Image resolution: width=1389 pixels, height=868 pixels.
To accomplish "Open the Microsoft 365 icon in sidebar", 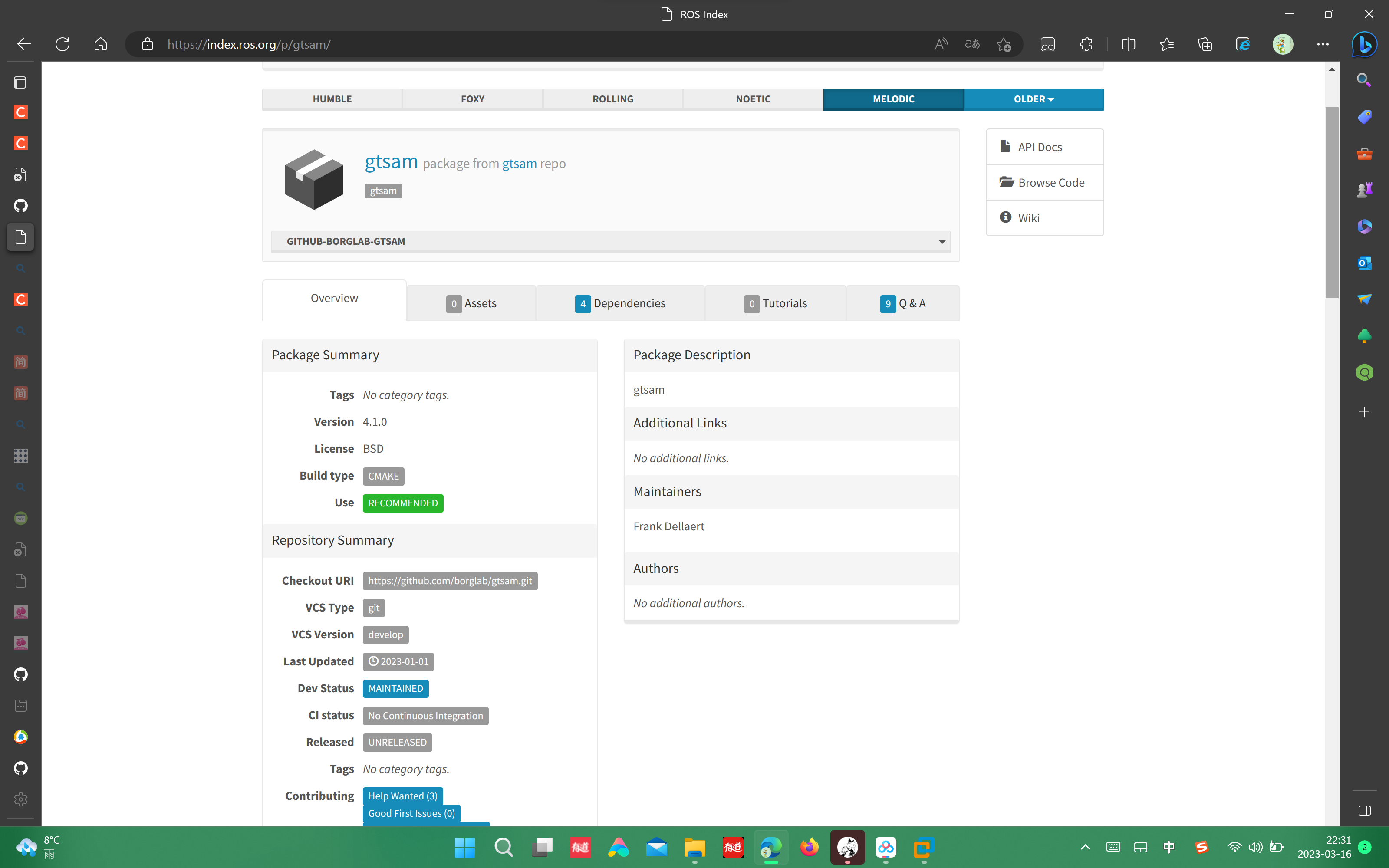I will (x=1364, y=226).
